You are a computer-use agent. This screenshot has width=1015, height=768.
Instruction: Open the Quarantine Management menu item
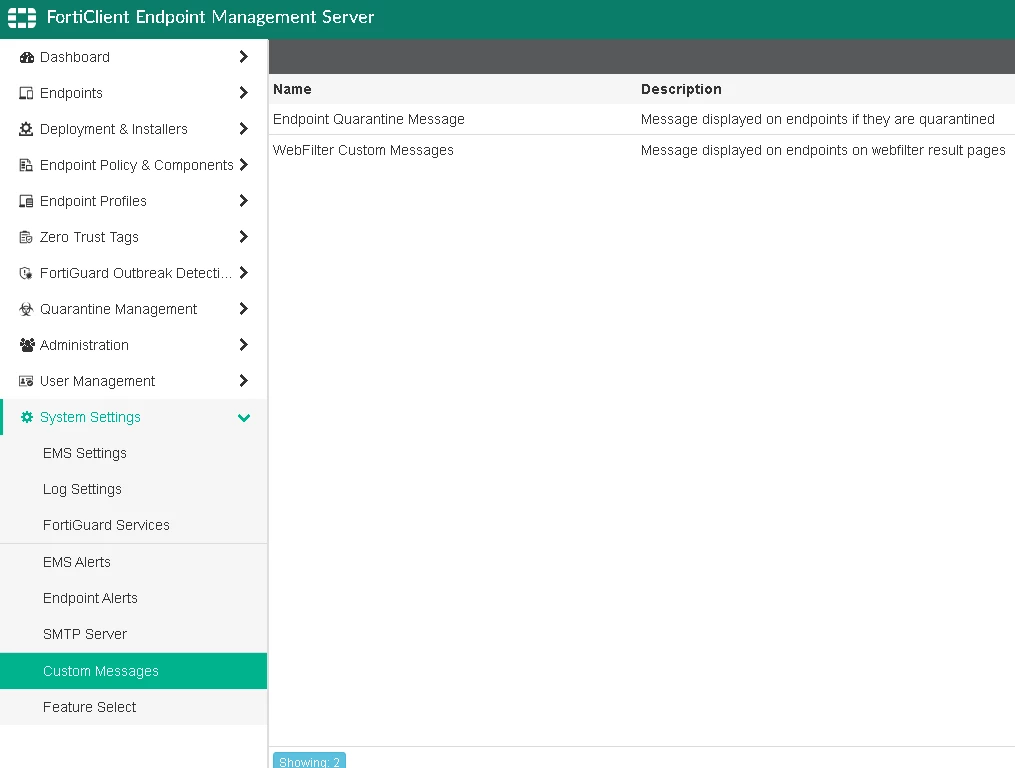pyautogui.click(x=133, y=309)
